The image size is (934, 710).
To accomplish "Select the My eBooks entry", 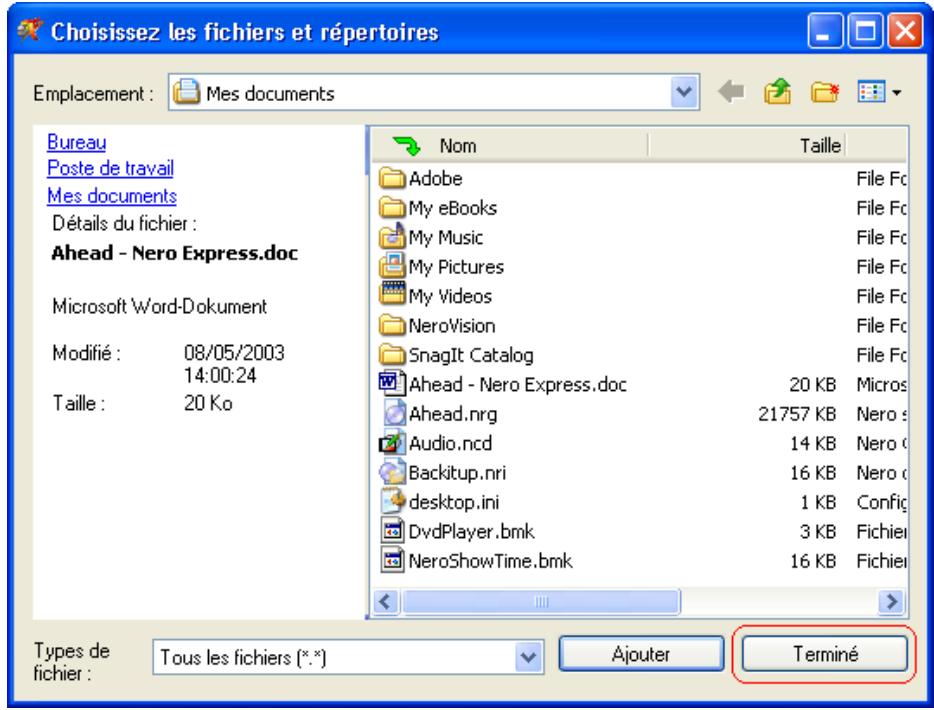I will 453,208.
